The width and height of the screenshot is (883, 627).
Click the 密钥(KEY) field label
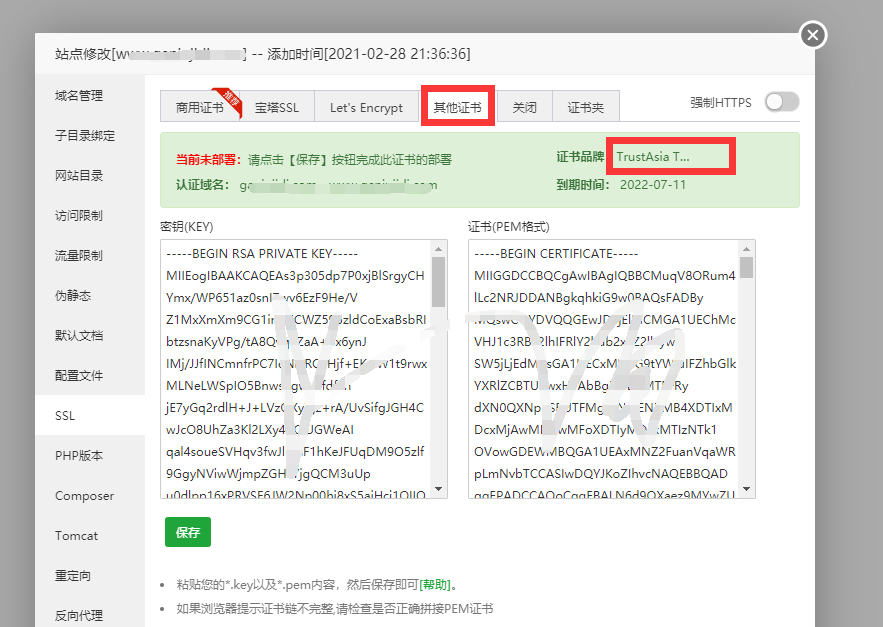(187, 226)
